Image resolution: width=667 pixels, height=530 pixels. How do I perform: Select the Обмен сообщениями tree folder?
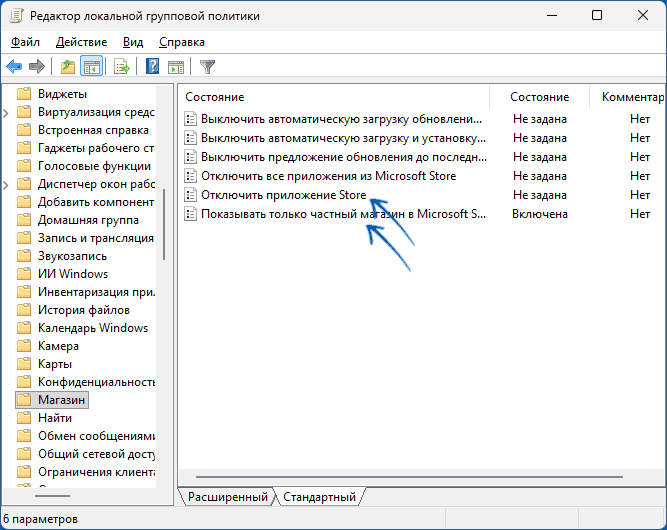(x=96, y=436)
